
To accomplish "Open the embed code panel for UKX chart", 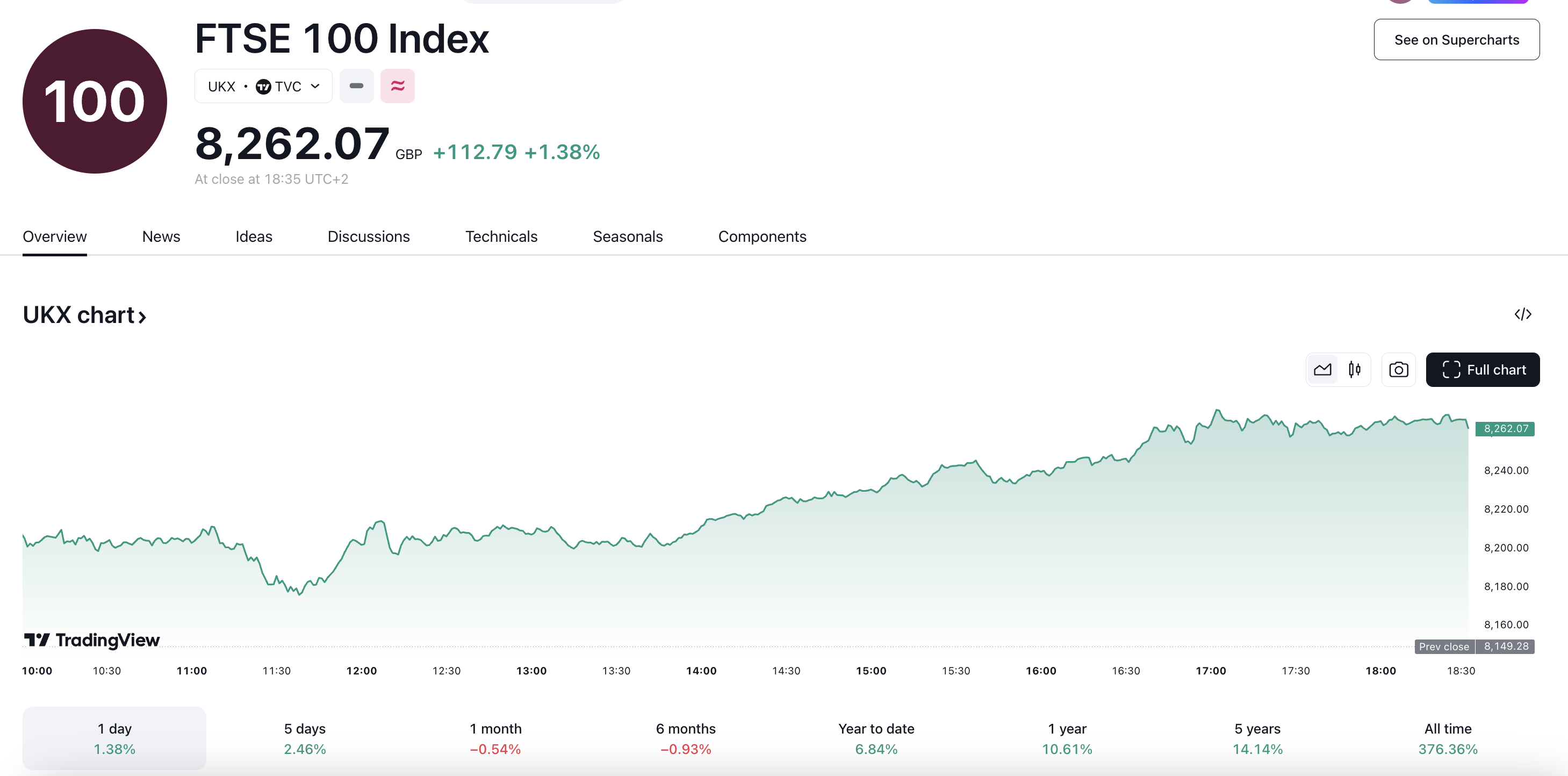I will [x=1524, y=314].
